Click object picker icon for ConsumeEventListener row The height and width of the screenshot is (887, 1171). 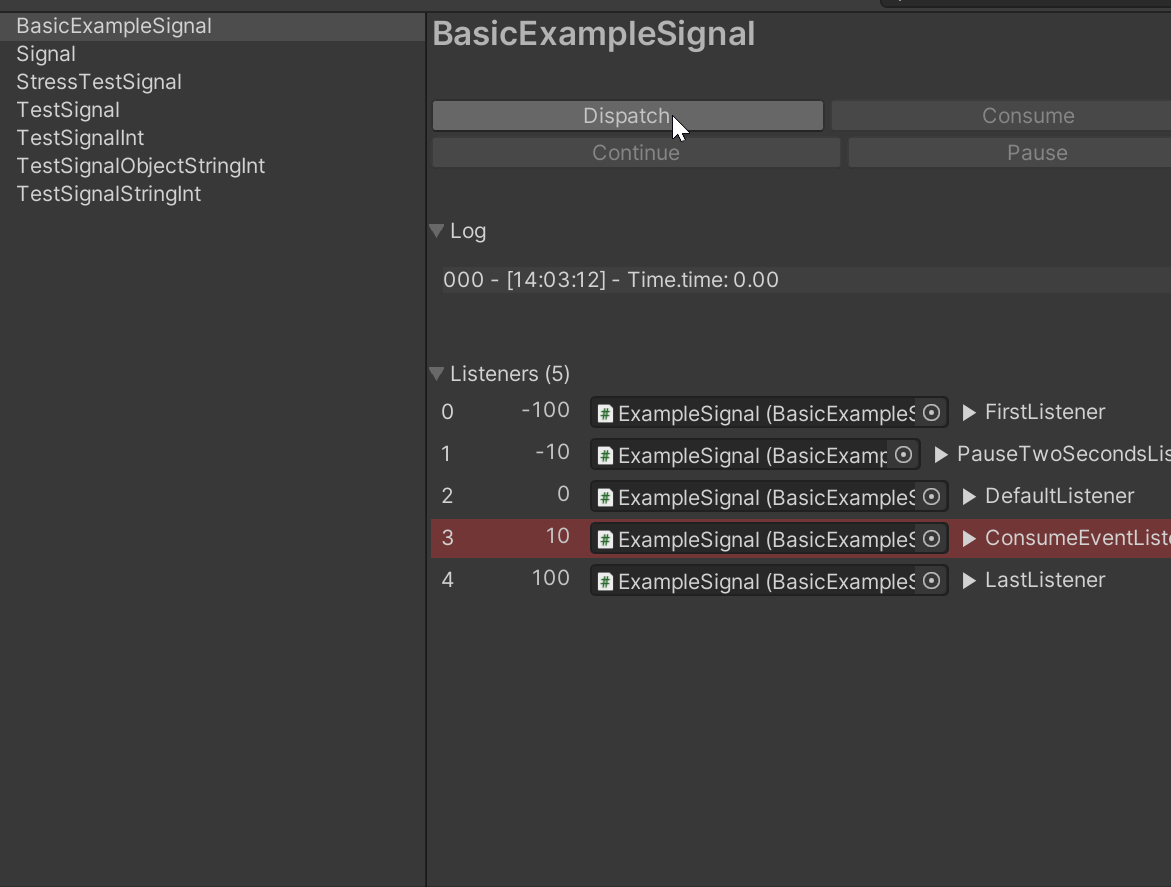pos(931,538)
